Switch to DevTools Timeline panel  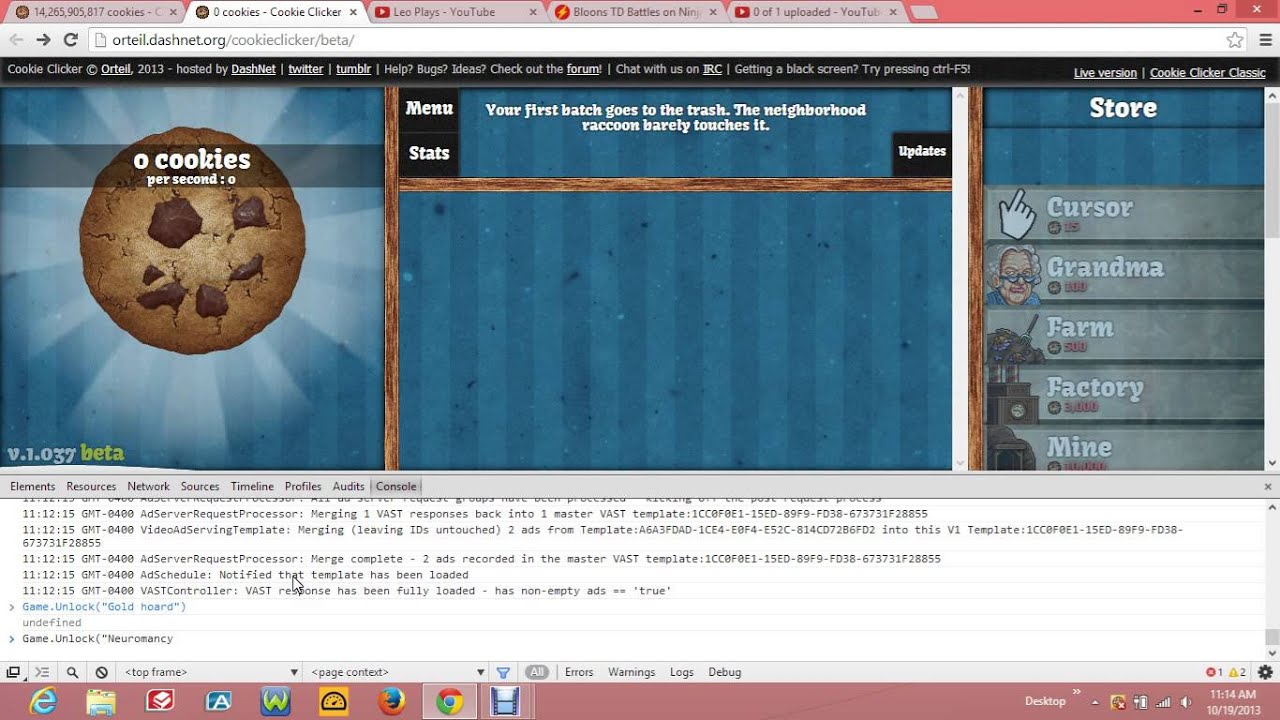(252, 487)
